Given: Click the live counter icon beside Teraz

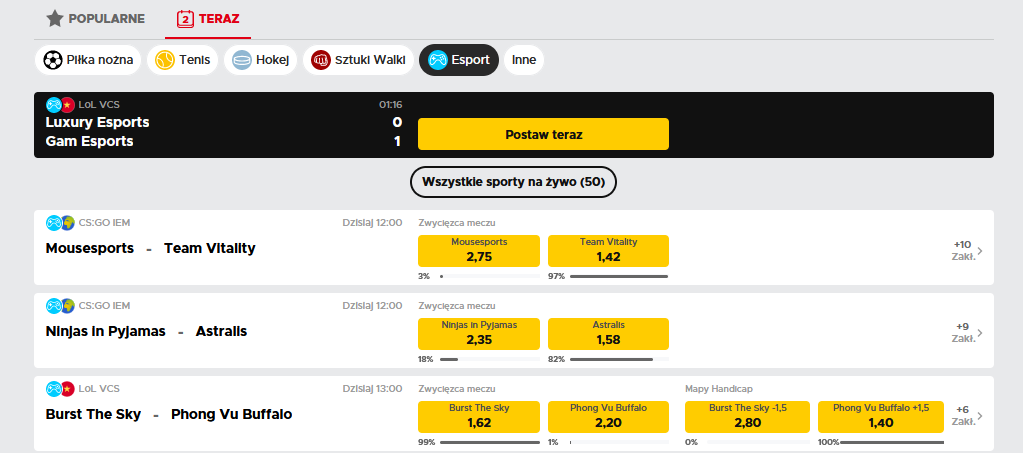Looking at the screenshot, I should (185, 18).
